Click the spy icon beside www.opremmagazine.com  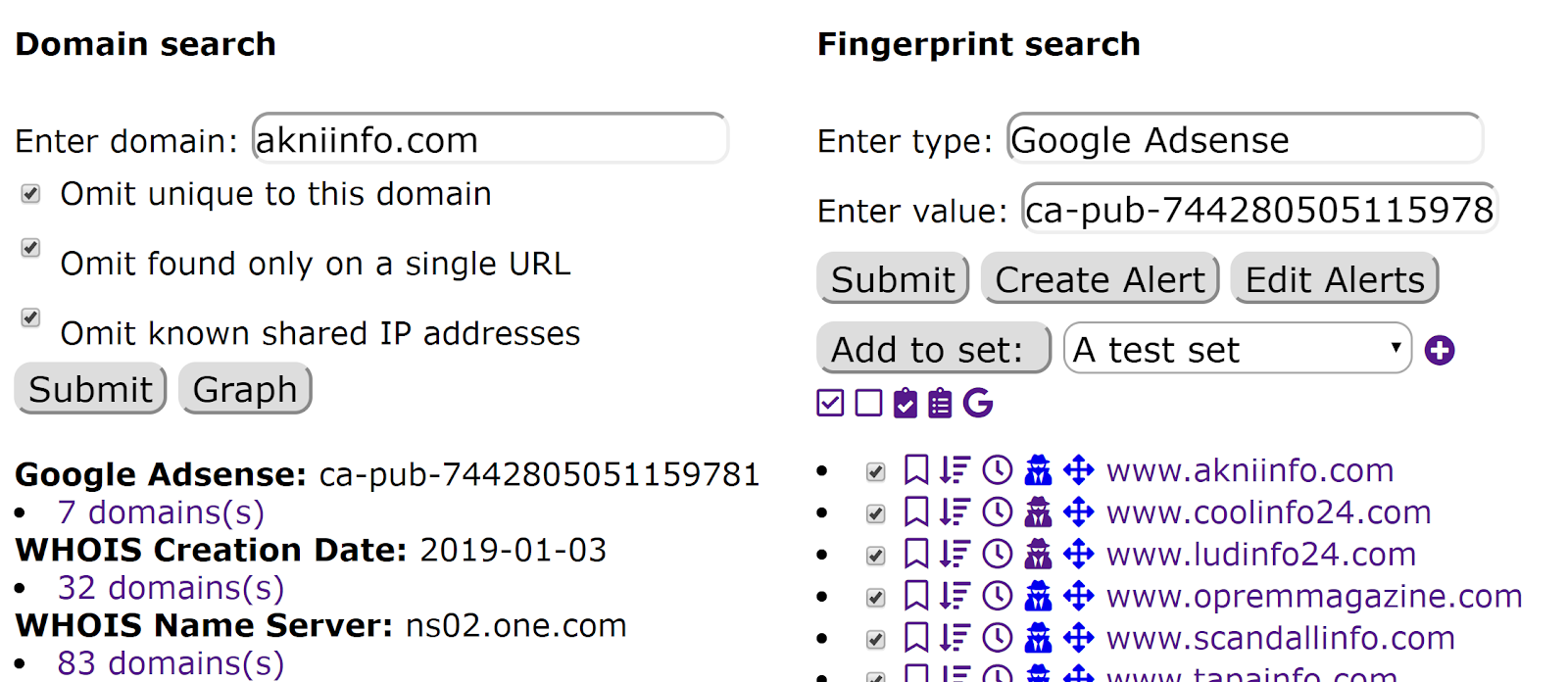1038,597
